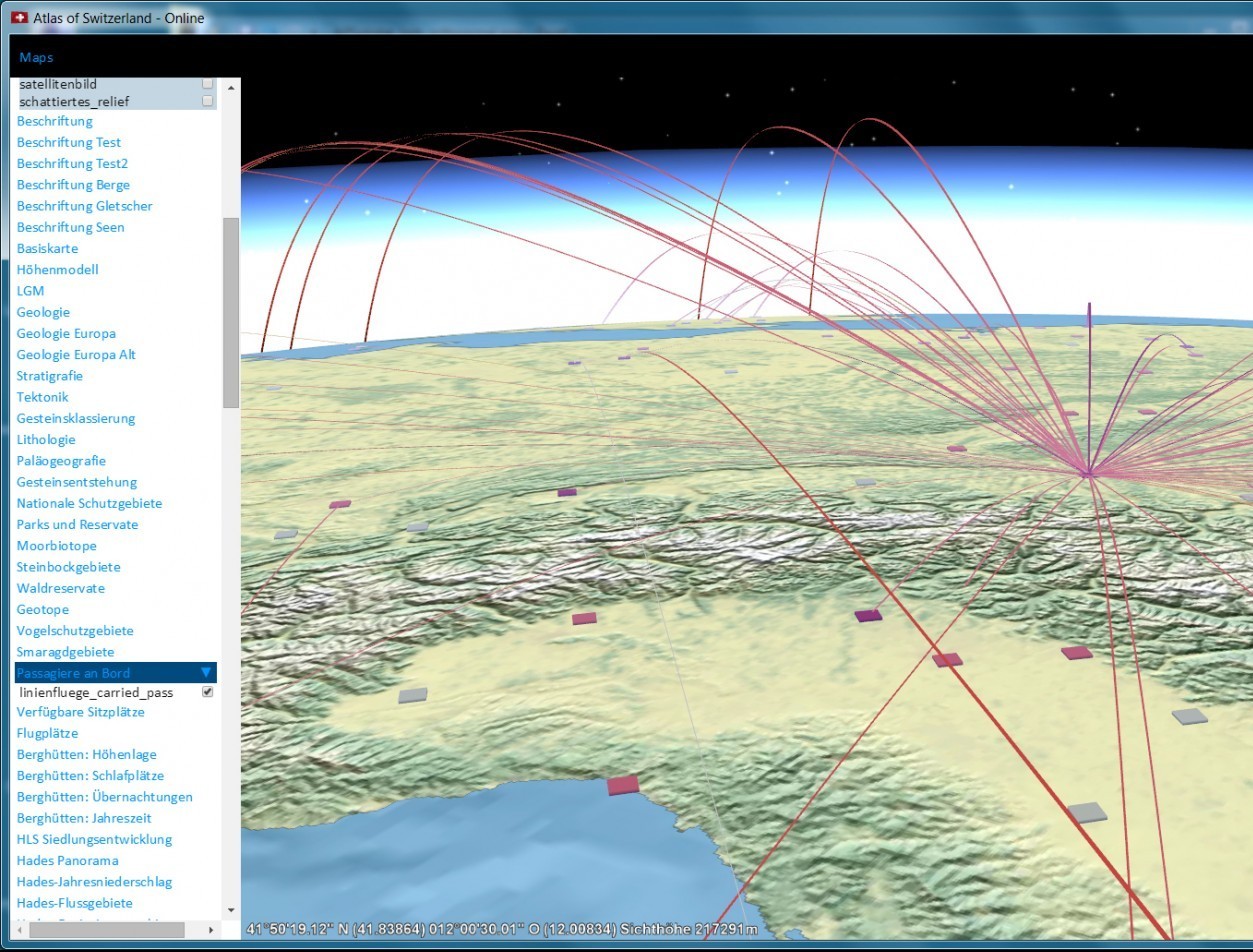
Task: Enable the schattiertes_relief layer checkbox
Action: [208, 101]
